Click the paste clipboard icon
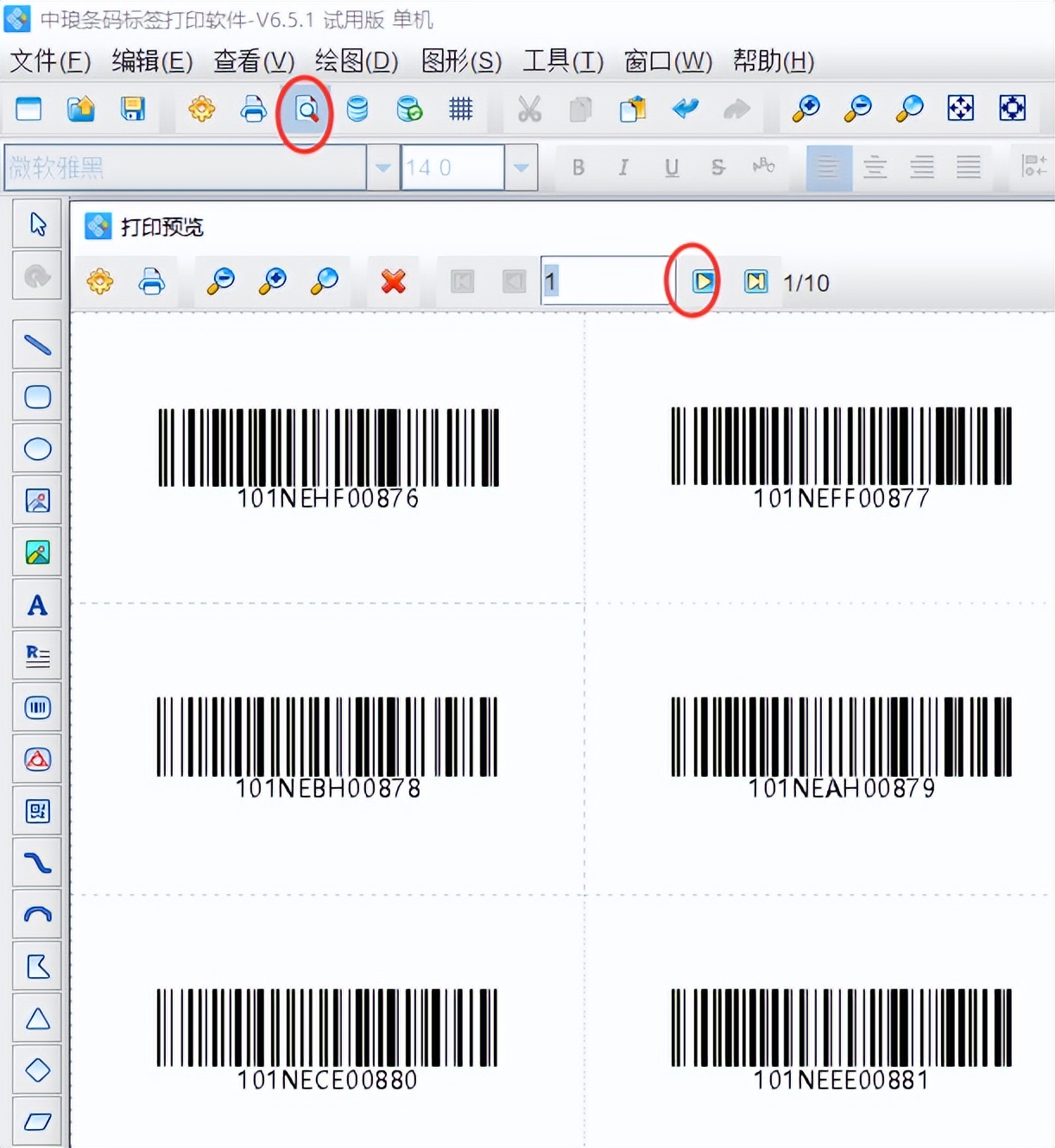This screenshot has height=1148, width=1055. coord(633,109)
